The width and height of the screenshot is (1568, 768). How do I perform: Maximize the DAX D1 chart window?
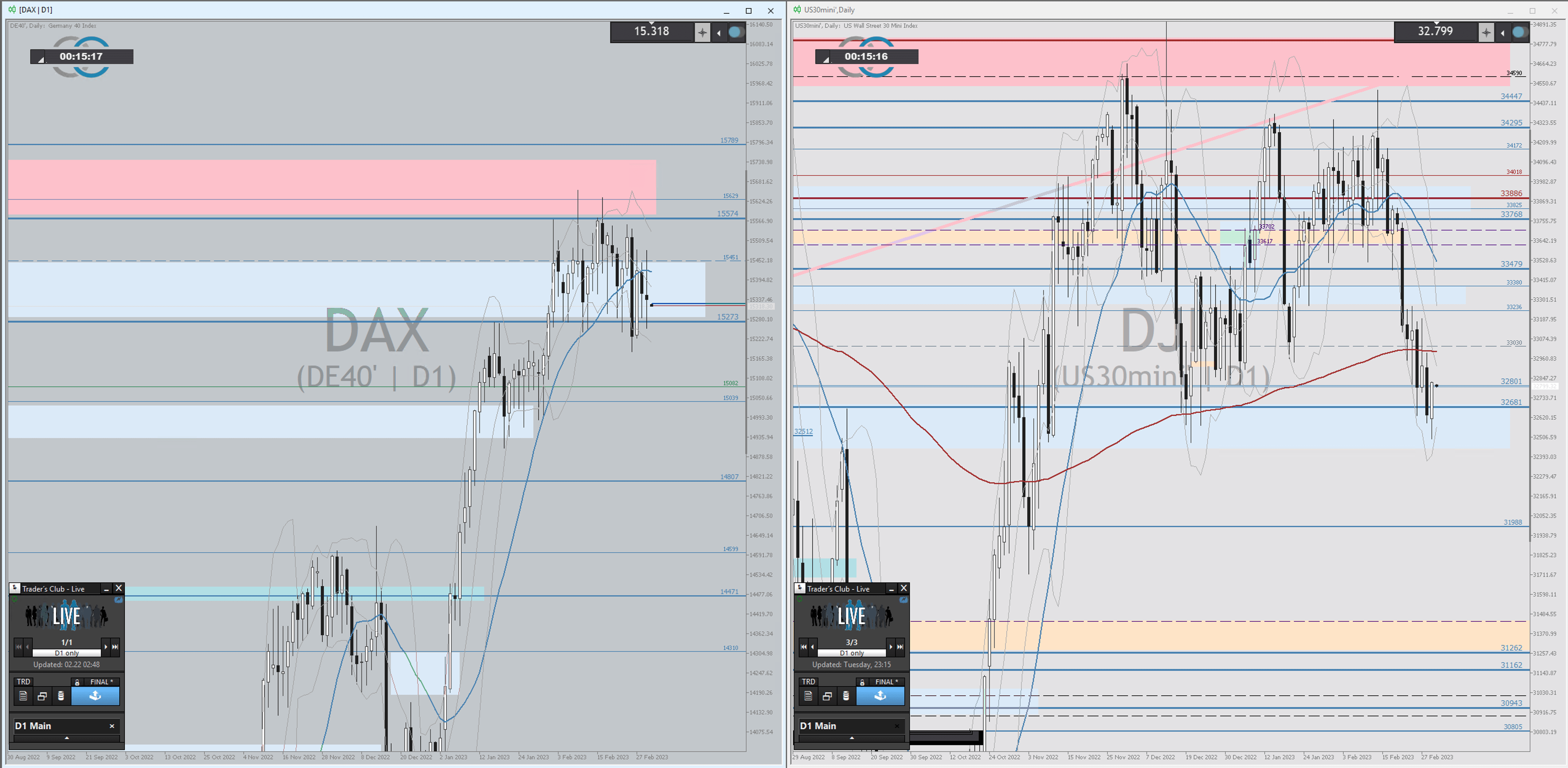click(749, 10)
